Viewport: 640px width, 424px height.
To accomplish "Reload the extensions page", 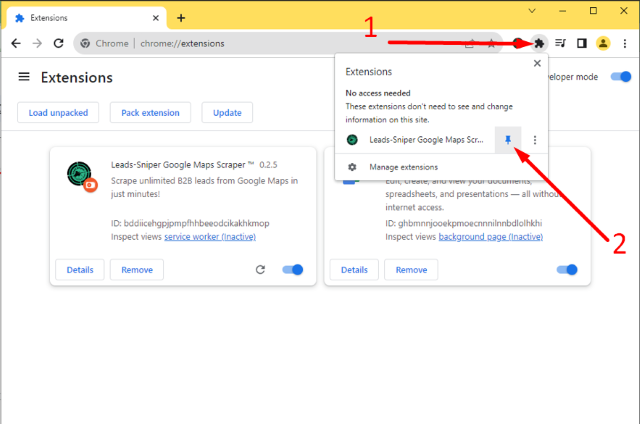I will pyautogui.click(x=59, y=43).
